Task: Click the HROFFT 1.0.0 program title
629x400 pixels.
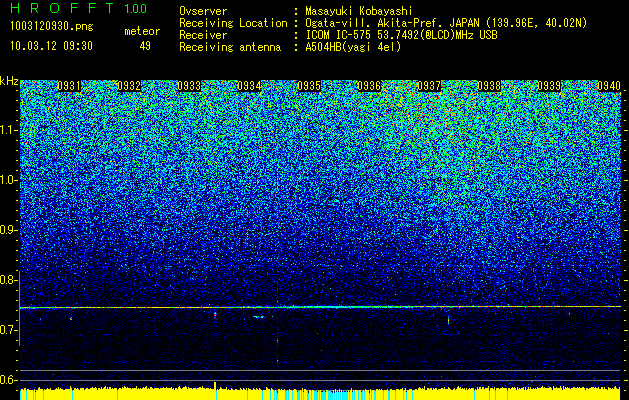Action: [79, 8]
